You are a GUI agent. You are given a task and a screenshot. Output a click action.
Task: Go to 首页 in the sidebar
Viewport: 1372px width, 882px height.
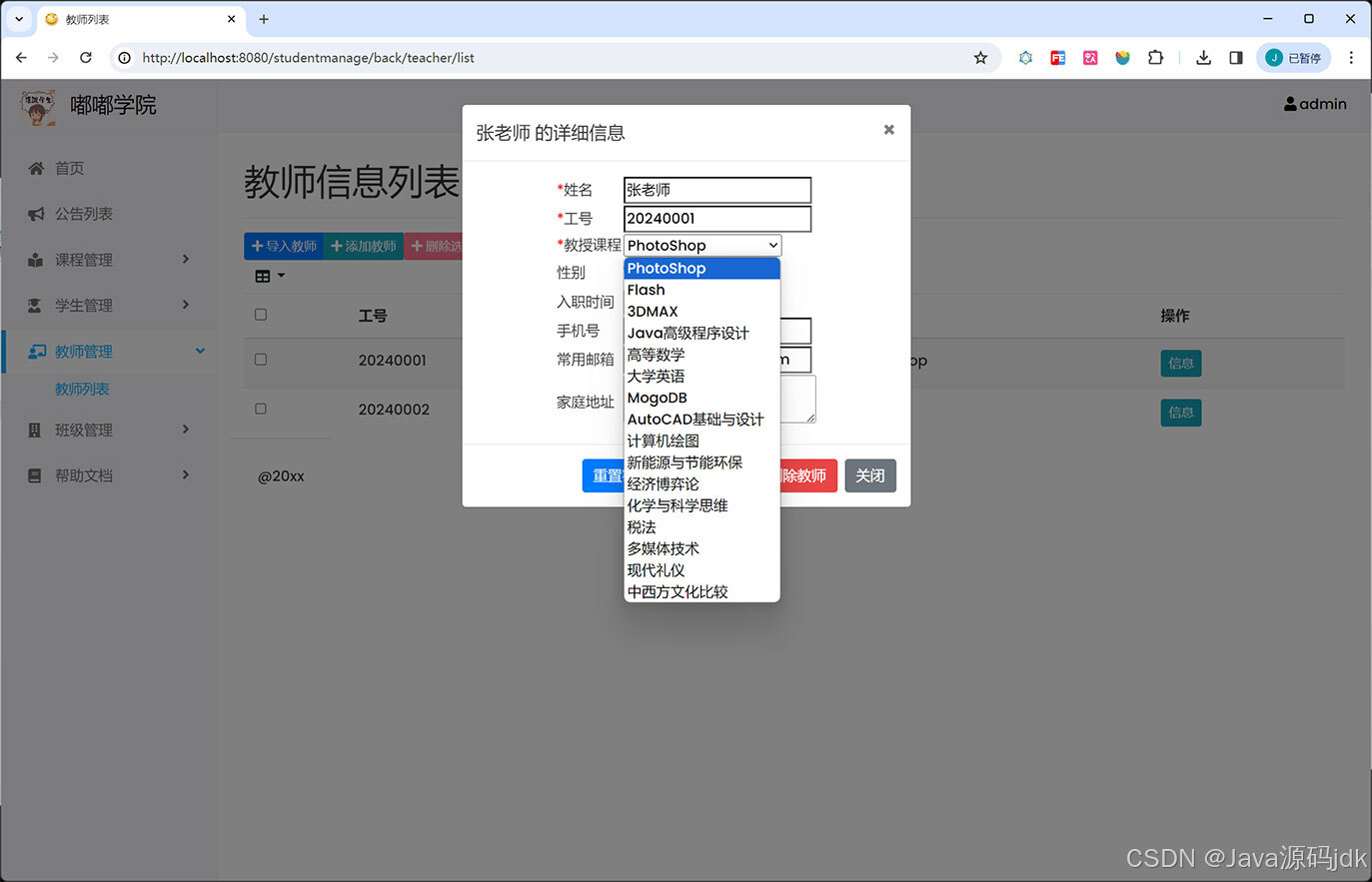(69, 168)
